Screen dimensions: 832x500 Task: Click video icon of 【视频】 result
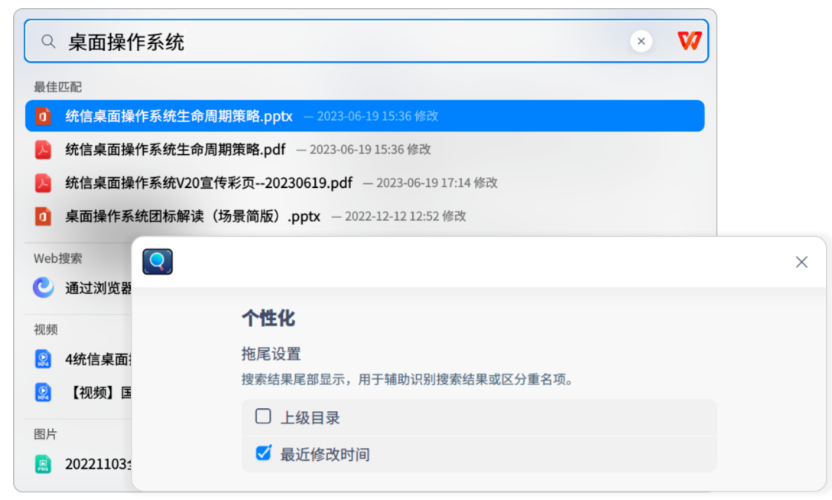(x=43, y=392)
